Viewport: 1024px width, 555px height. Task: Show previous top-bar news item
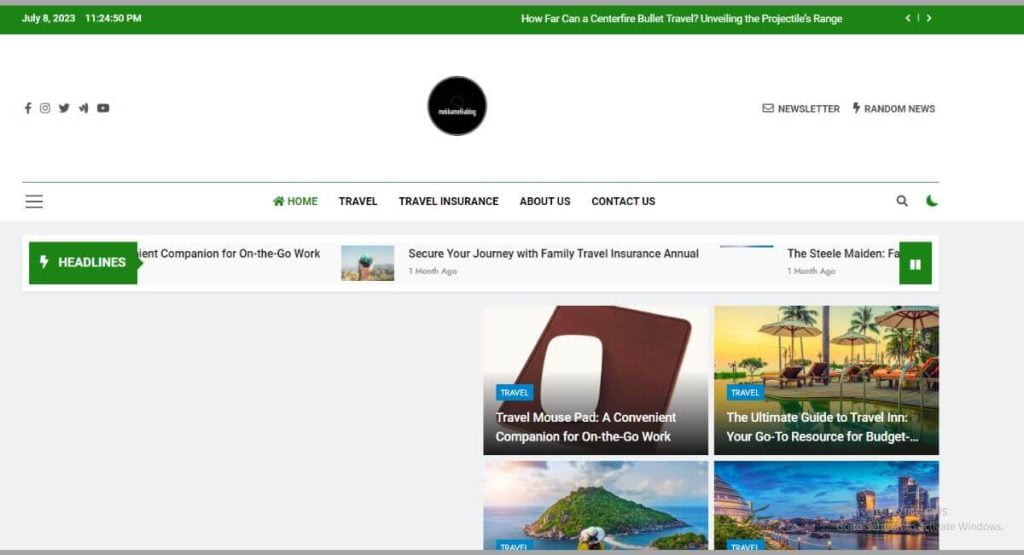[x=908, y=18]
